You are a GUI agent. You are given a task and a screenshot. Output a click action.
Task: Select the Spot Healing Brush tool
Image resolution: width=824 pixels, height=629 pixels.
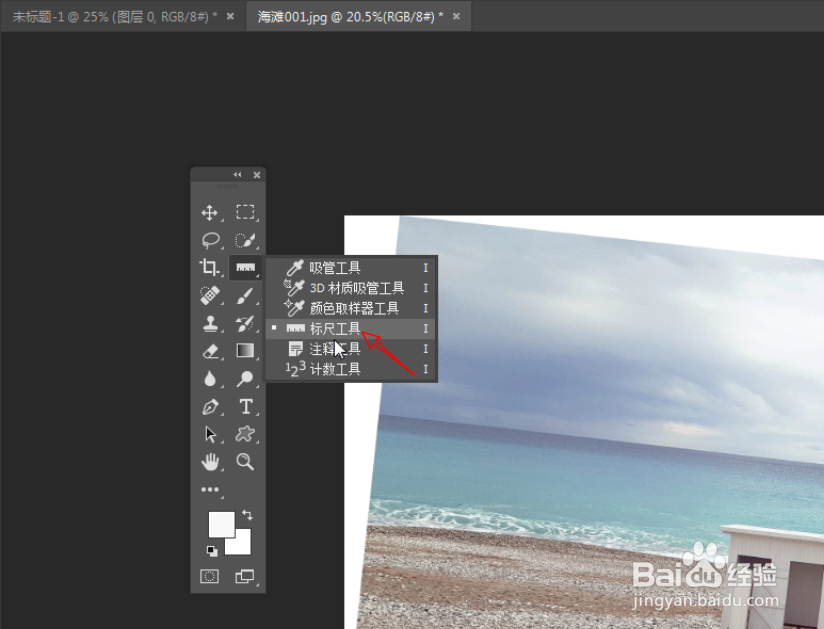coord(210,295)
